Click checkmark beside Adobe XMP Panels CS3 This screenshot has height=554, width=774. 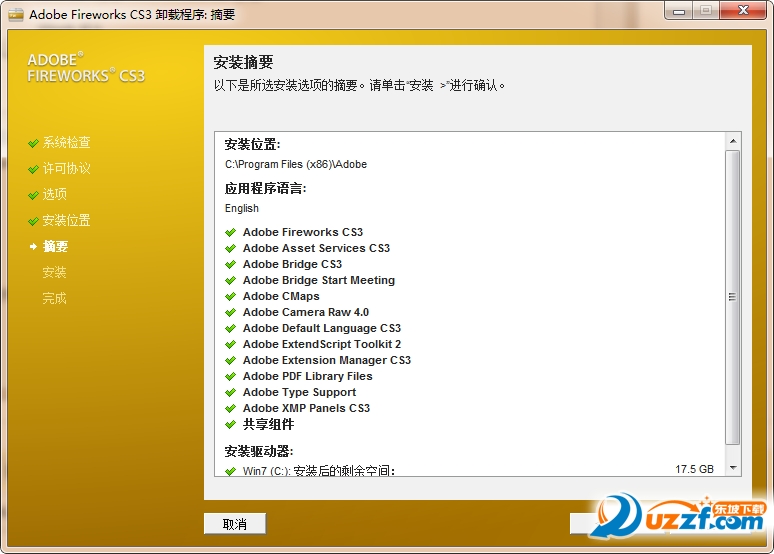pyautogui.click(x=231, y=408)
